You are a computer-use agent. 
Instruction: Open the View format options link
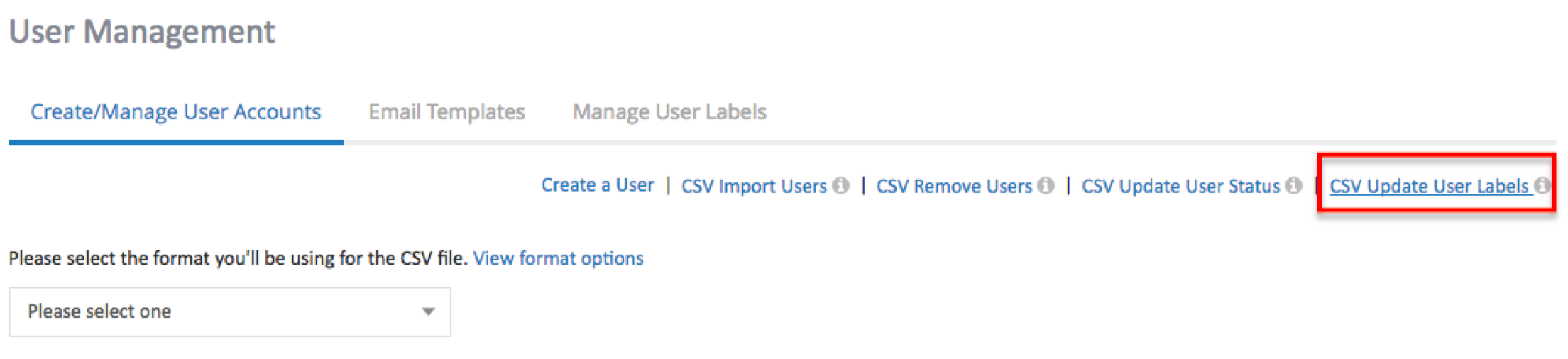[558, 258]
